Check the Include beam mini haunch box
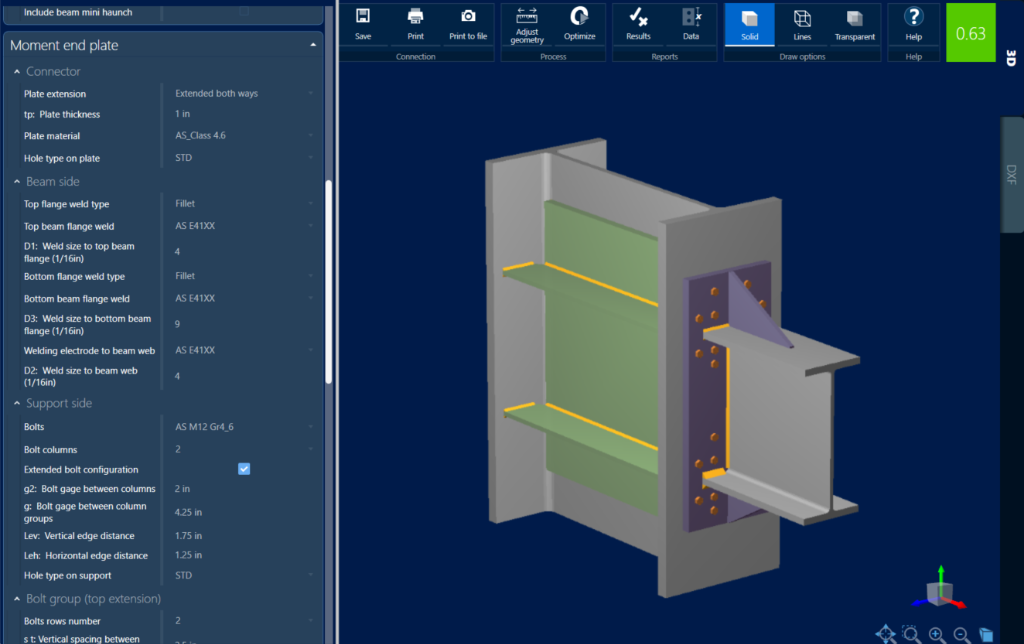The height and width of the screenshot is (644, 1024). 244,11
